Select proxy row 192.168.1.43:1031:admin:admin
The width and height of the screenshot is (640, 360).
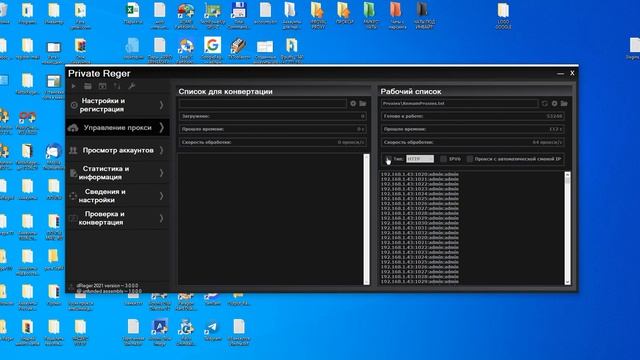420,228
